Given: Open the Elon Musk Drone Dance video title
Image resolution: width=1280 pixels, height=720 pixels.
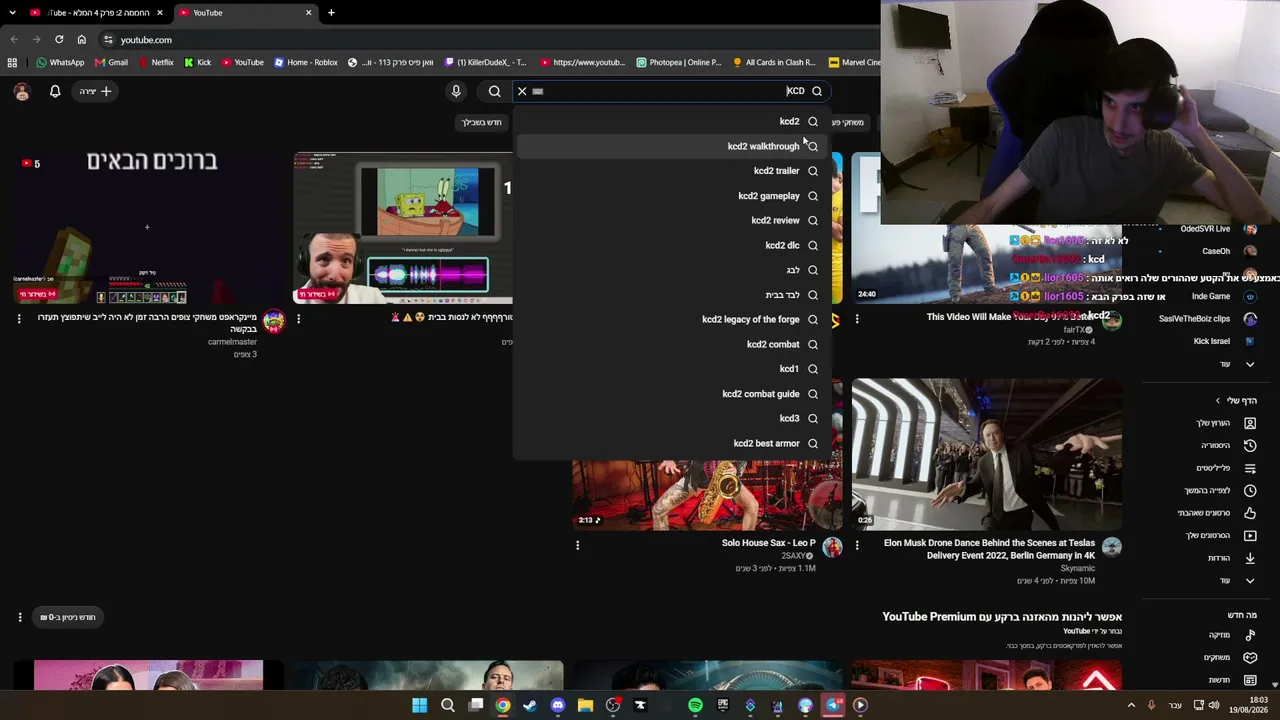Looking at the screenshot, I should 989,549.
